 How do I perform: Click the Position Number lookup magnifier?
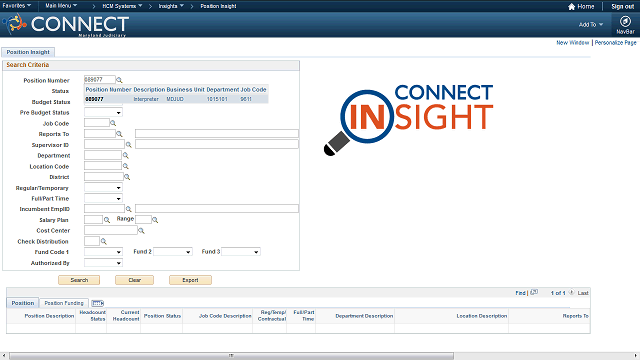(119, 80)
